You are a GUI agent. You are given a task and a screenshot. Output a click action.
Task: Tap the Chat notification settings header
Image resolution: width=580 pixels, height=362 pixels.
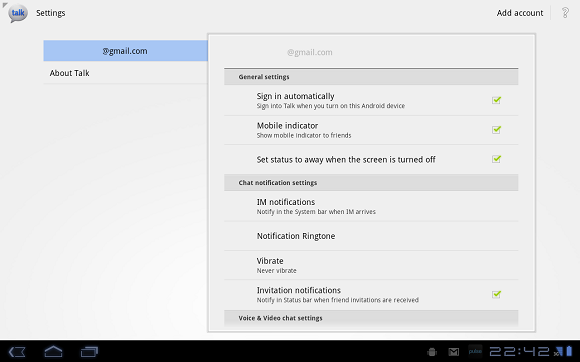pyautogui.click(x=371, y=183)
